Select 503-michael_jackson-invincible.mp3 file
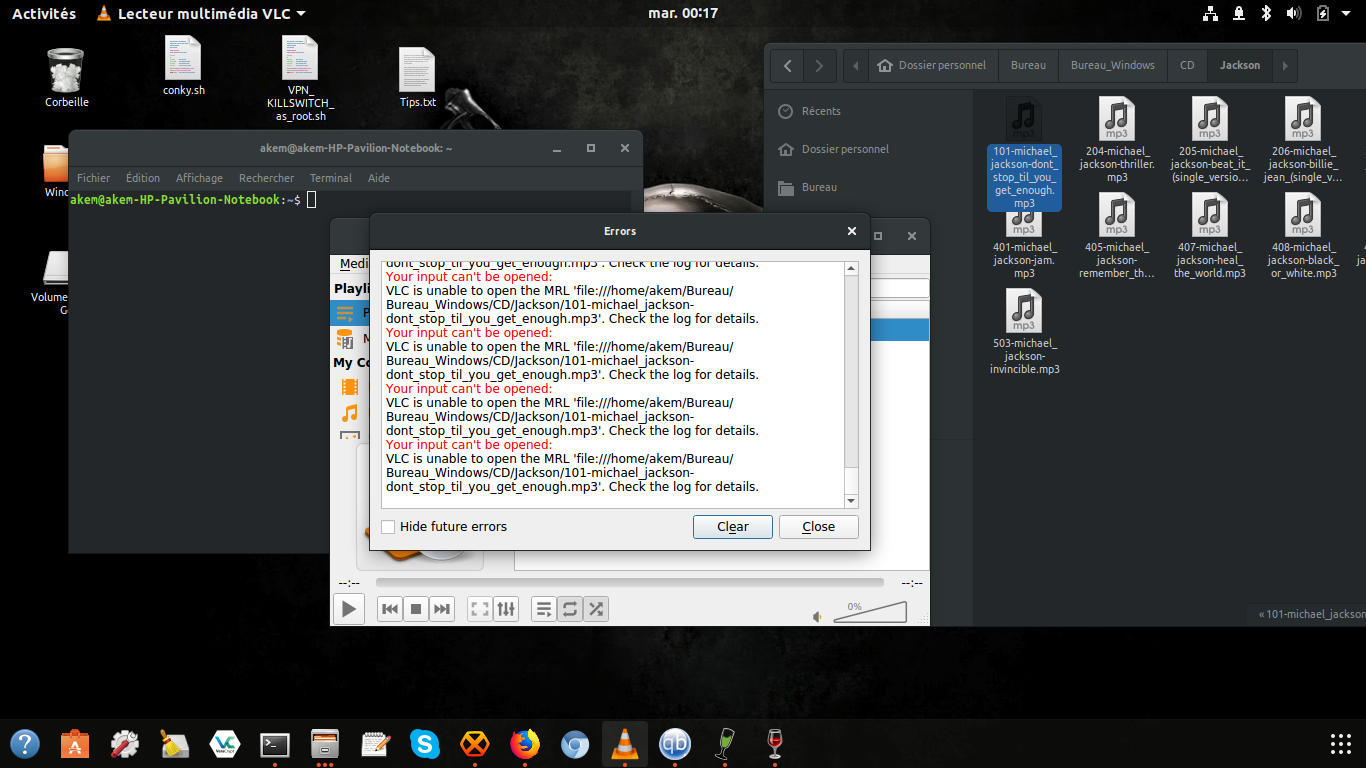 pyautogui.click(x=1024, y=332)
